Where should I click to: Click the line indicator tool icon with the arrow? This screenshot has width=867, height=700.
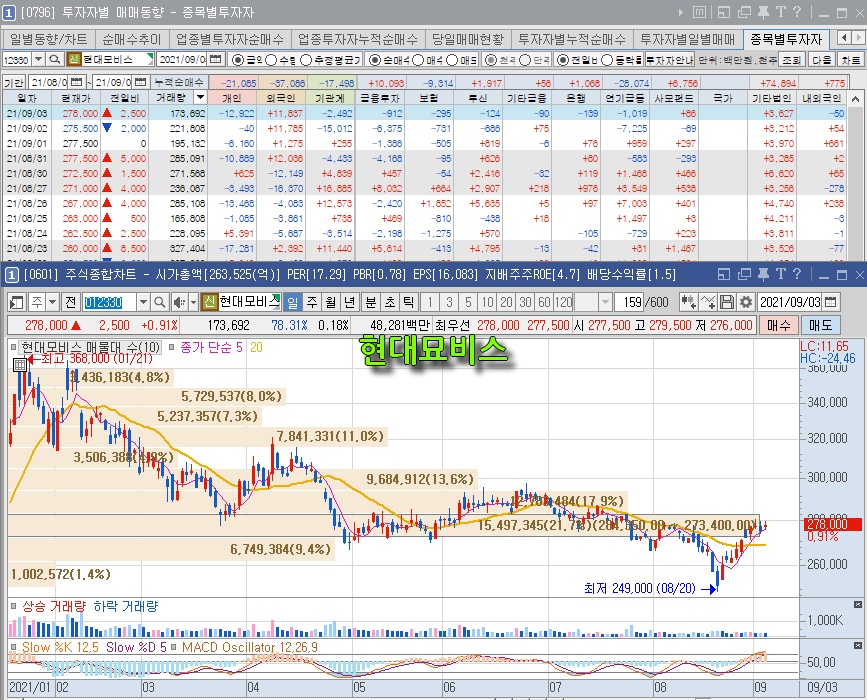(708, 302)
